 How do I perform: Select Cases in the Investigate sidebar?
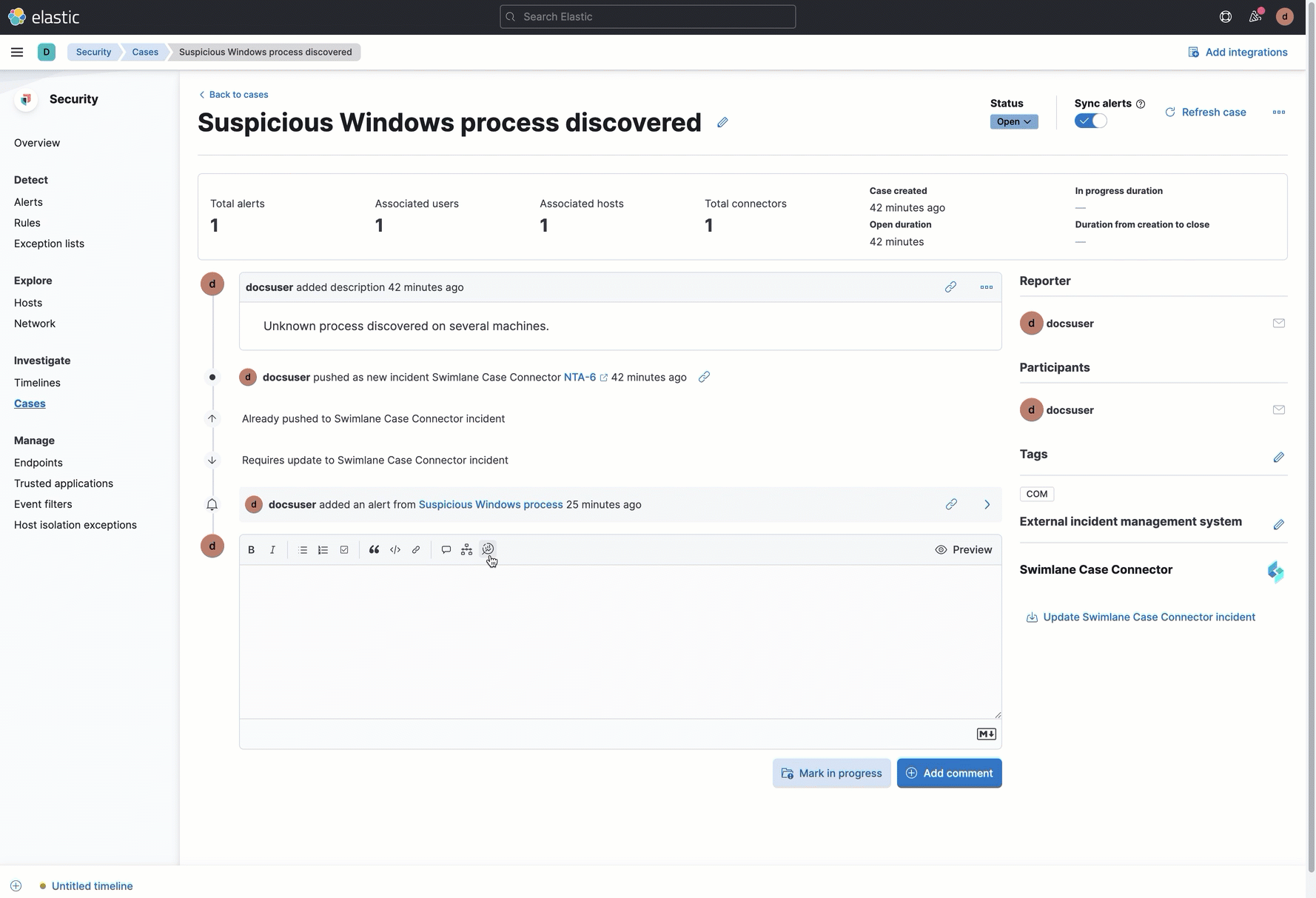coord(30,403)
